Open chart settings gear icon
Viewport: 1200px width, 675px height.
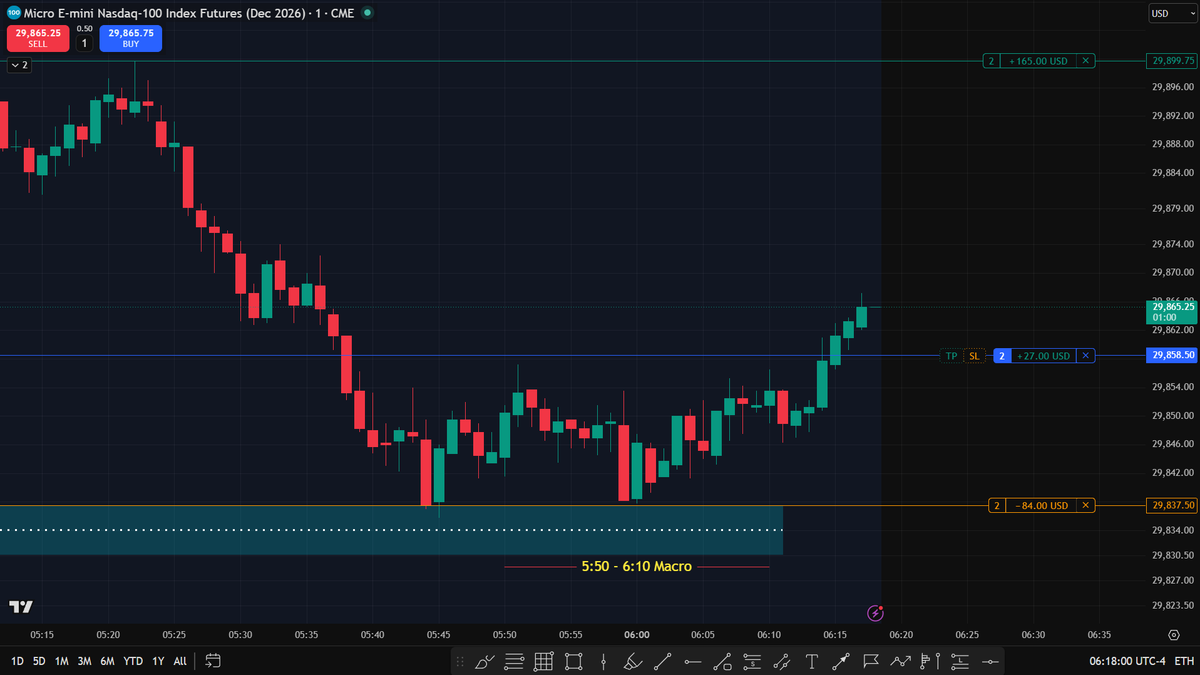pyautogui.click(x=1173, y=634)
